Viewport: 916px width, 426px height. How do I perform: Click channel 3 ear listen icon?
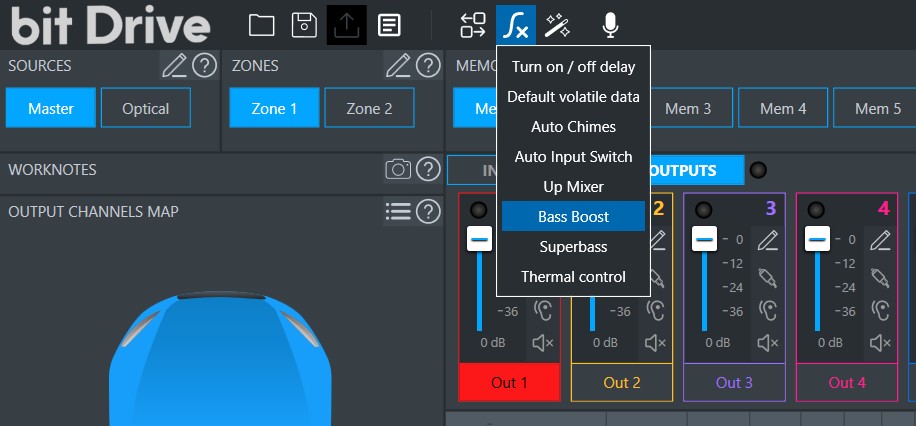pyautogui.click(x=768, y=310)
